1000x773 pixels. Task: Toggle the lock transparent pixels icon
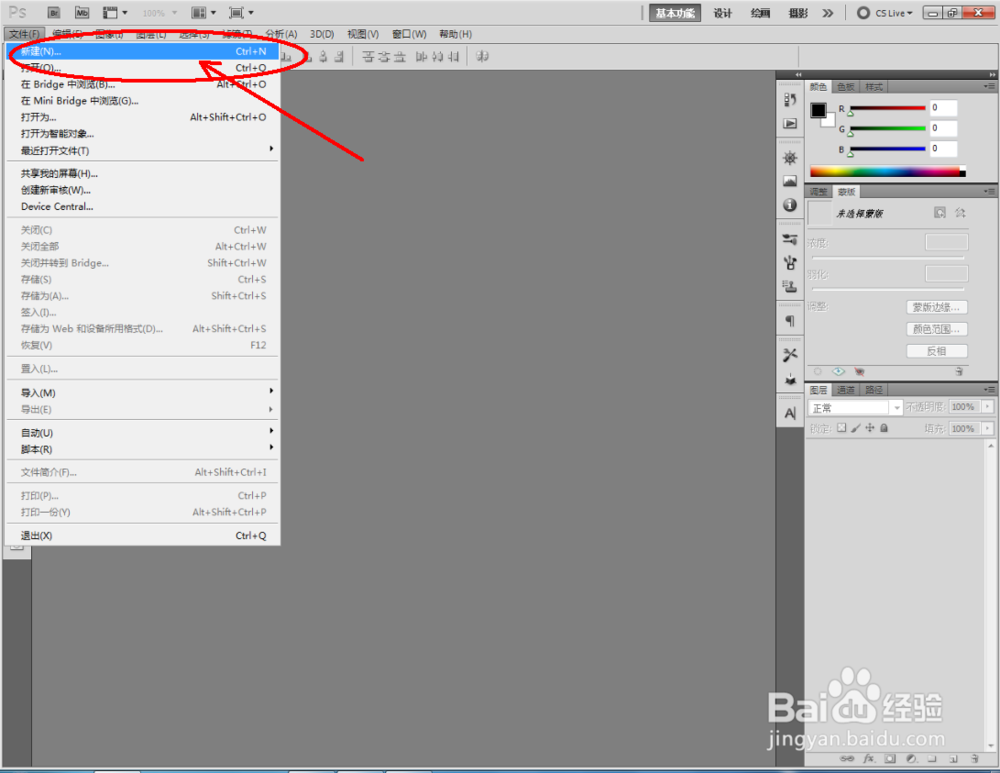842,428
